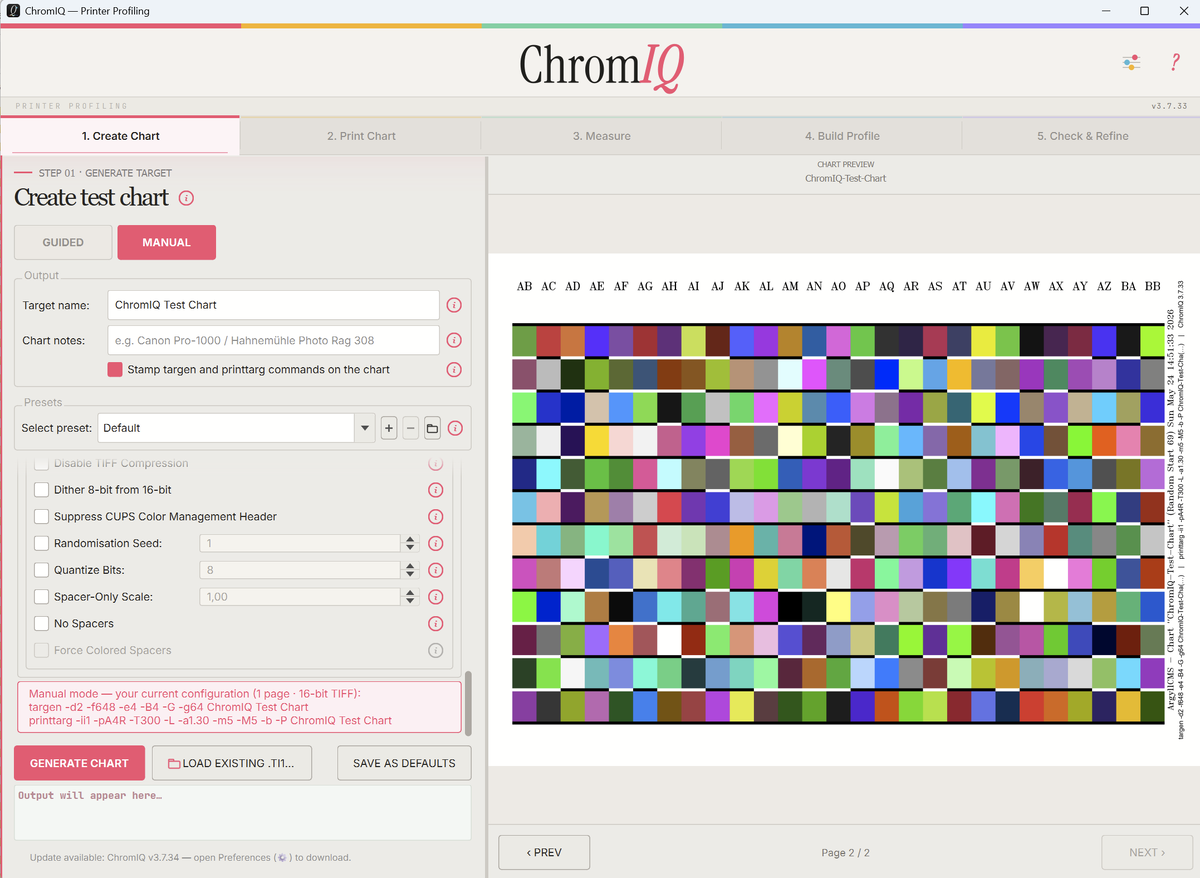Image resolution: width=1200 pixels, height=878 pixels.
Task: Click the BB column label on chart
Action: coord(1152,286)
